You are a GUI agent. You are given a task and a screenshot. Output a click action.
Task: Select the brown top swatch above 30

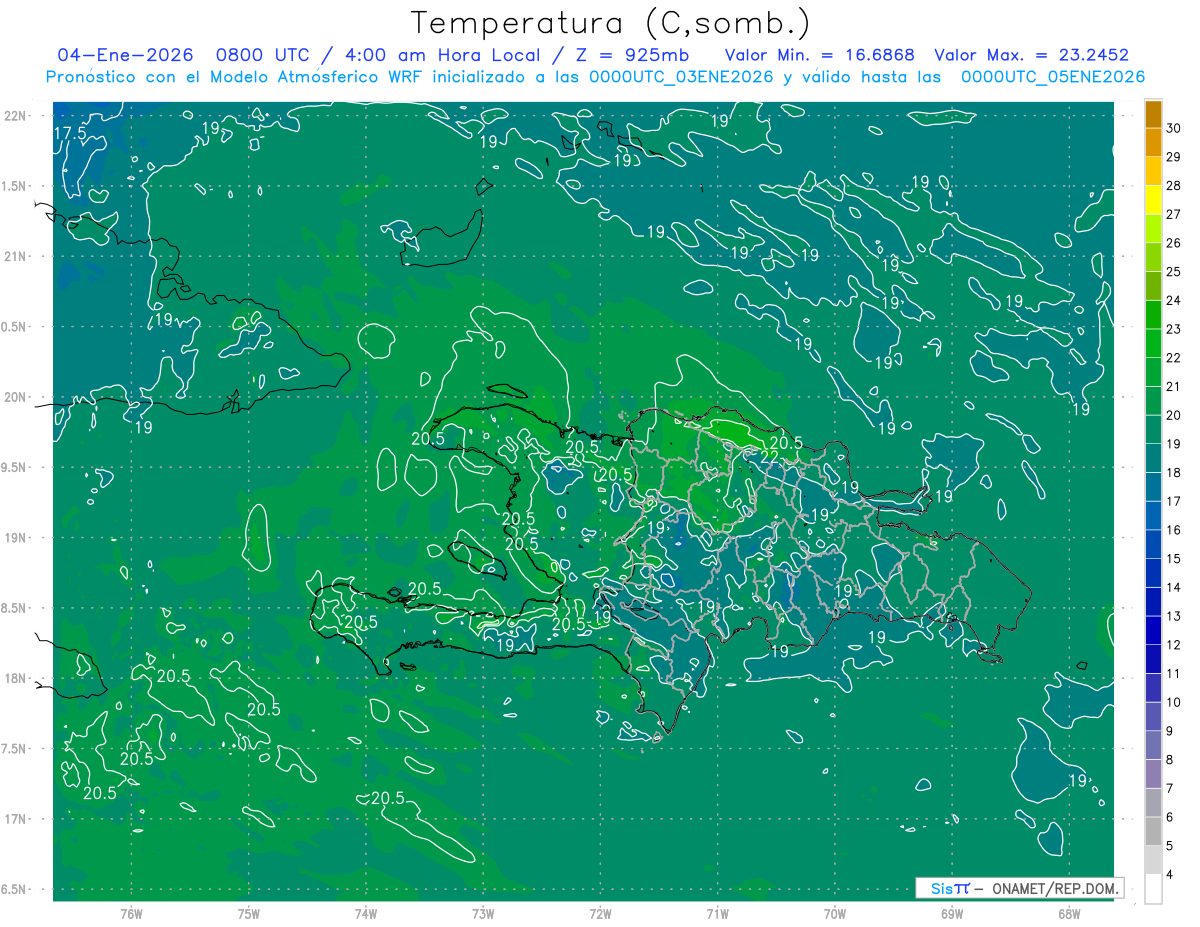click(1153, 114)
